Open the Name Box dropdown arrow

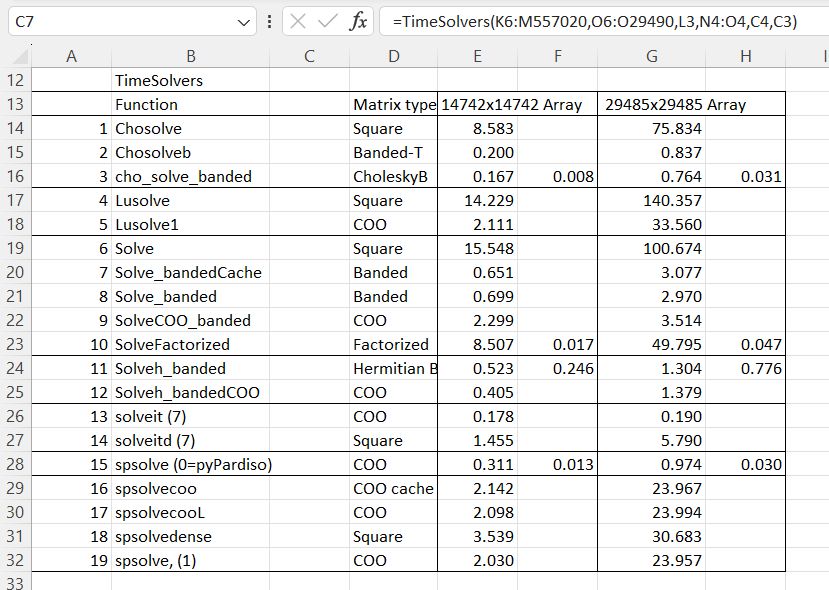pos(245,21)
